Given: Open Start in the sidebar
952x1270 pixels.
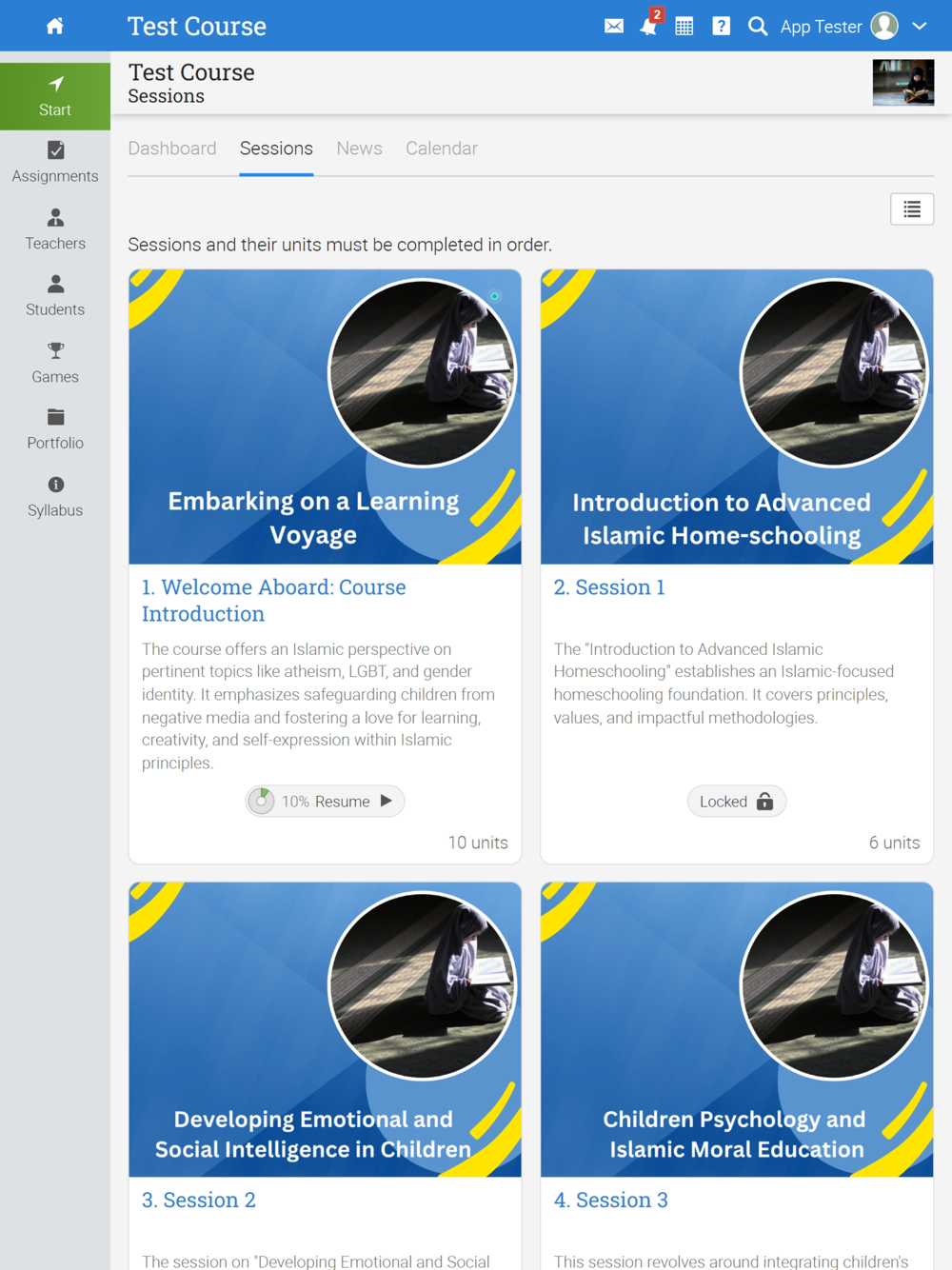Looking at the screenshot, I should [55, 96].
